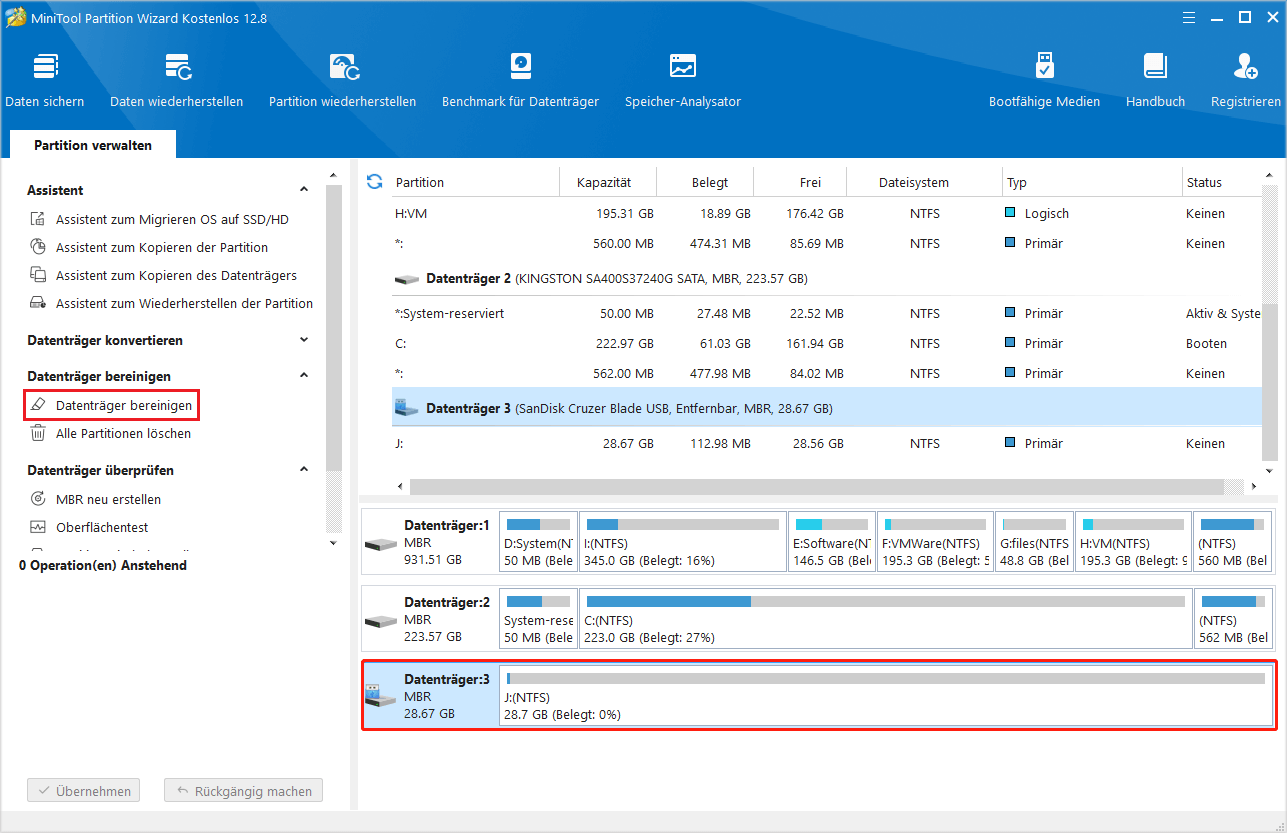Click the application menu hamburger icon in the title bar

click(x=1187, y=17)
